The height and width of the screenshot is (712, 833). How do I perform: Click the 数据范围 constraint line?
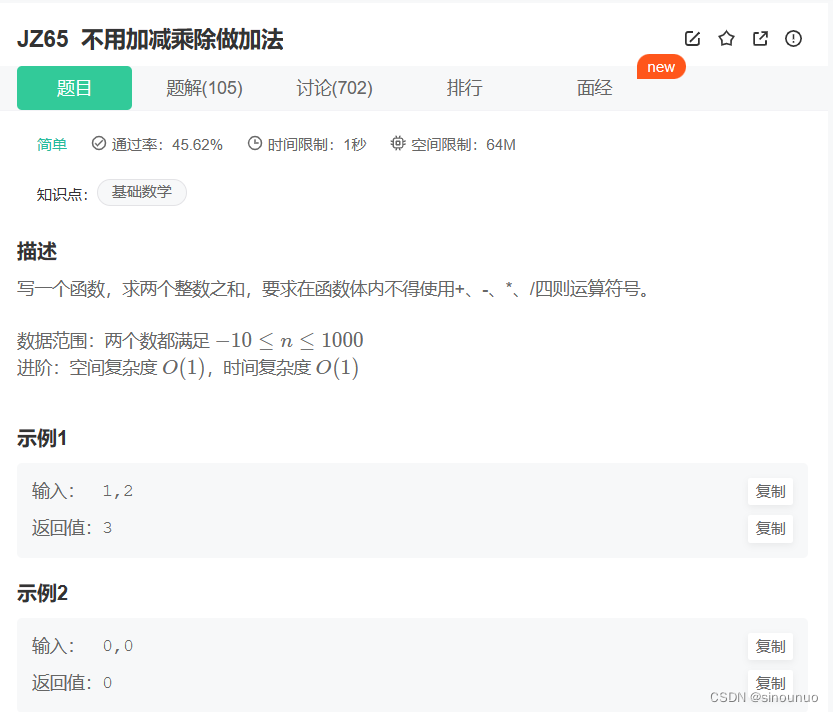[x=190, y=340]
